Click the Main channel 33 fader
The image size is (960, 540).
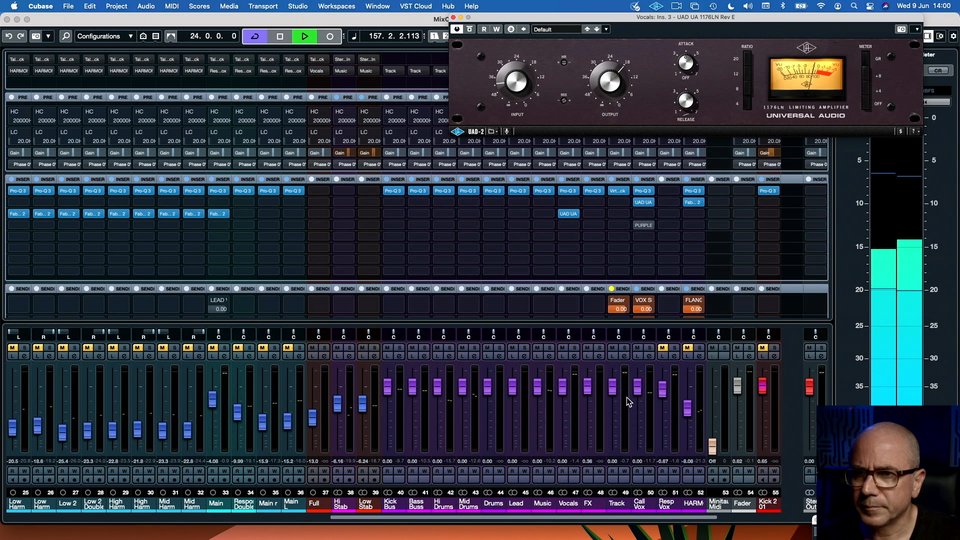tap(212, 399)
